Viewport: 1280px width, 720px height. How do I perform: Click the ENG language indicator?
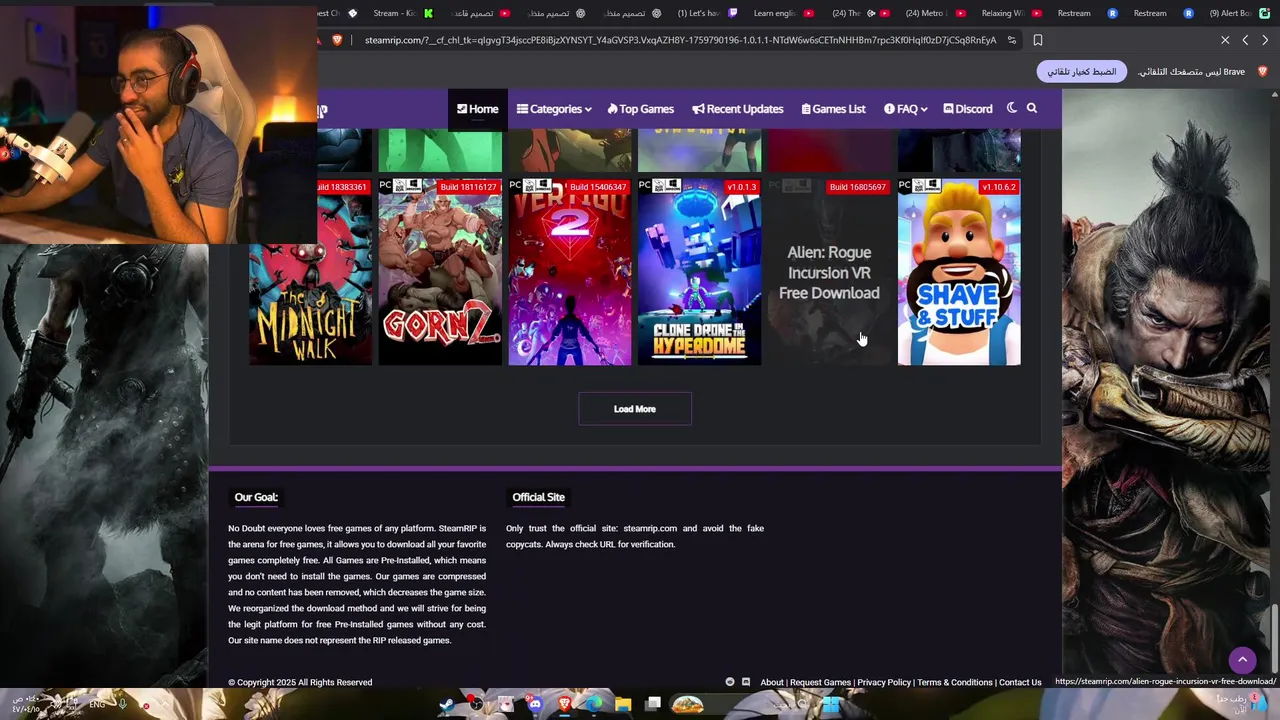click(97, 704)
